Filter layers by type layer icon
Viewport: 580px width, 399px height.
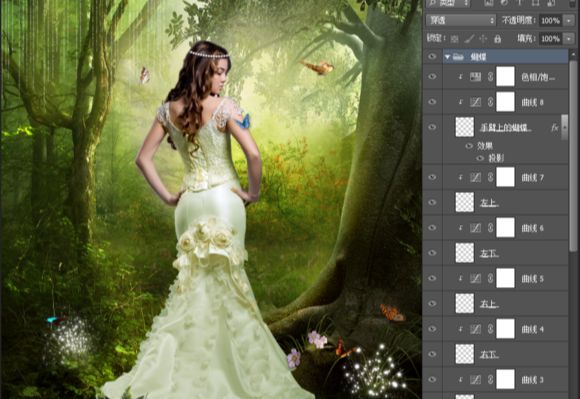(x=519, y=3)
